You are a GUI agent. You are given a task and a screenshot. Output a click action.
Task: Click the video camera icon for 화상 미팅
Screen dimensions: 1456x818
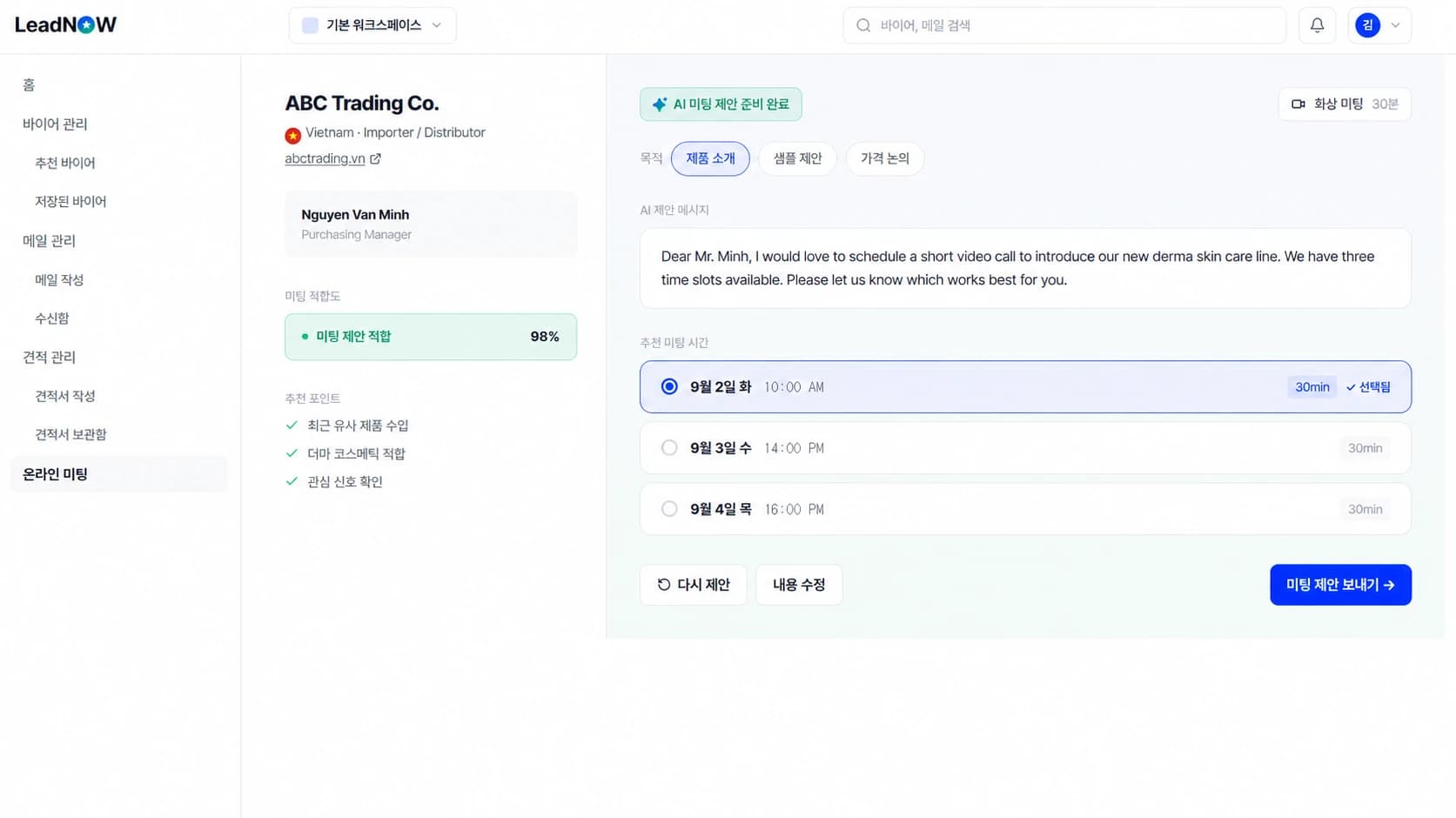pos(1298,104)
